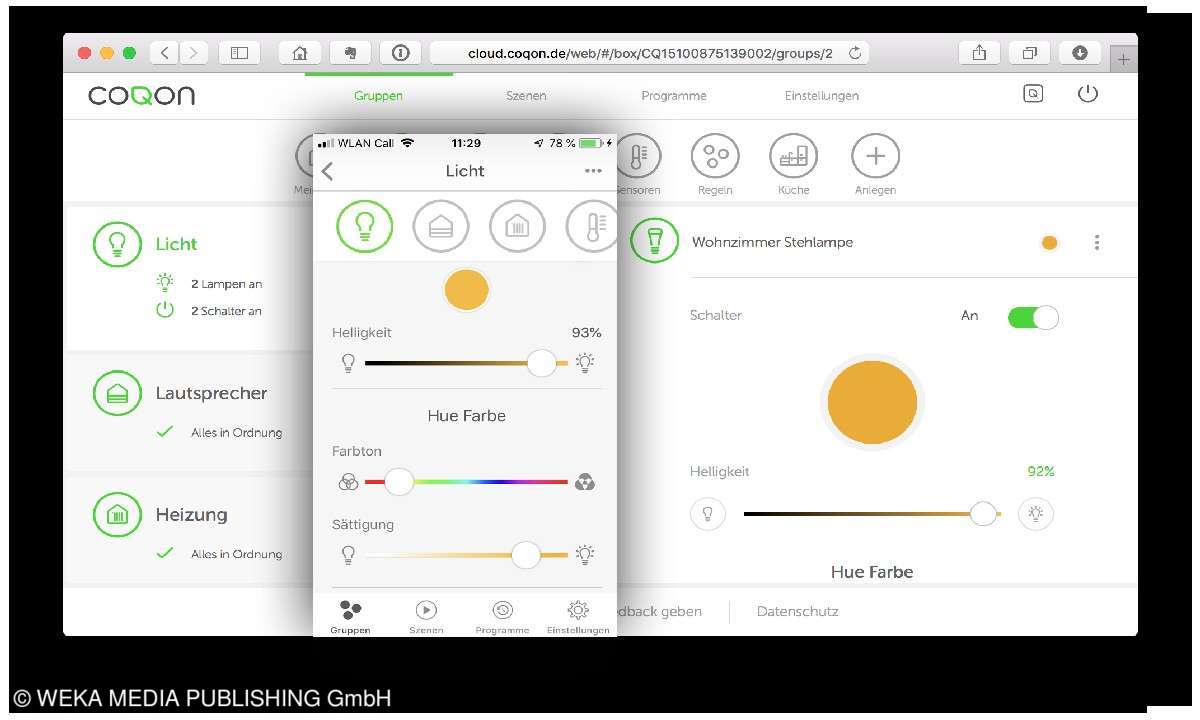The height and width of the screenshot is (720, 1200).
Task: Reload the page in Safari
Action: [855, 53]
